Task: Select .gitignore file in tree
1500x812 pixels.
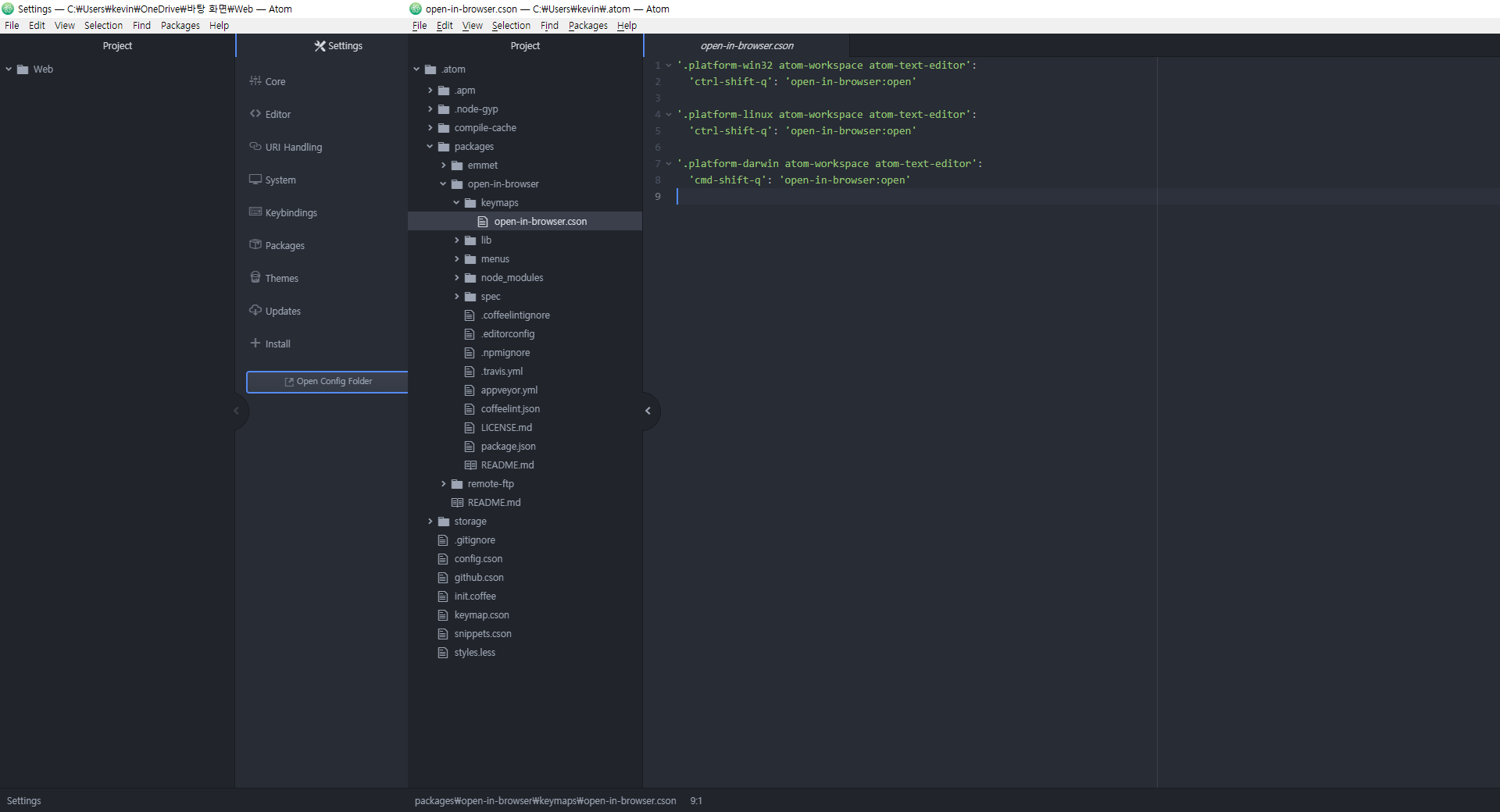Action: 474,540
